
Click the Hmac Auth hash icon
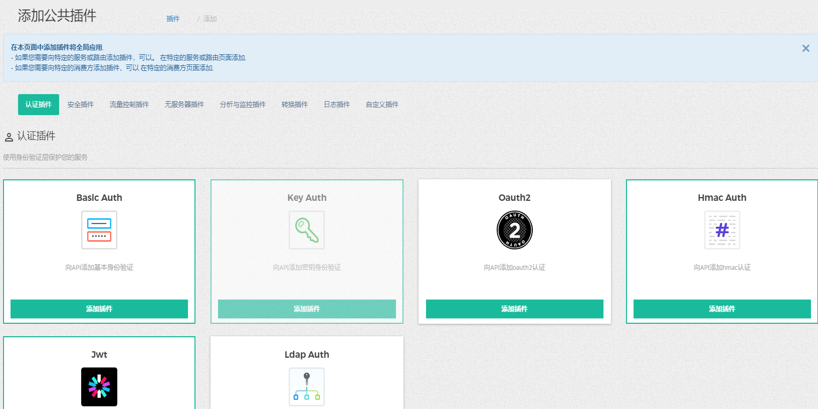[x=722, y=230]
